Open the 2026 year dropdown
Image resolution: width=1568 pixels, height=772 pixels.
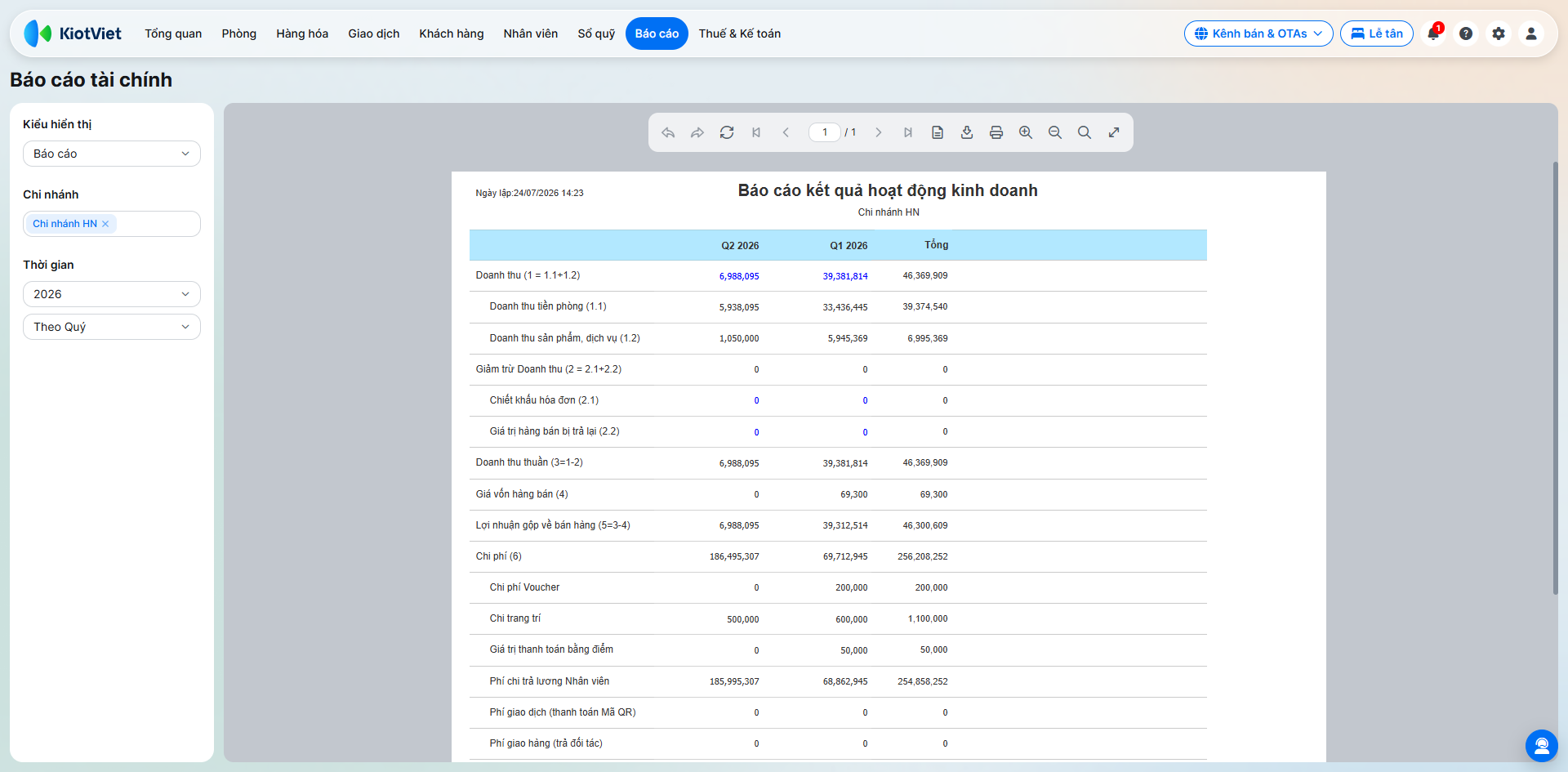click(112, 294)
